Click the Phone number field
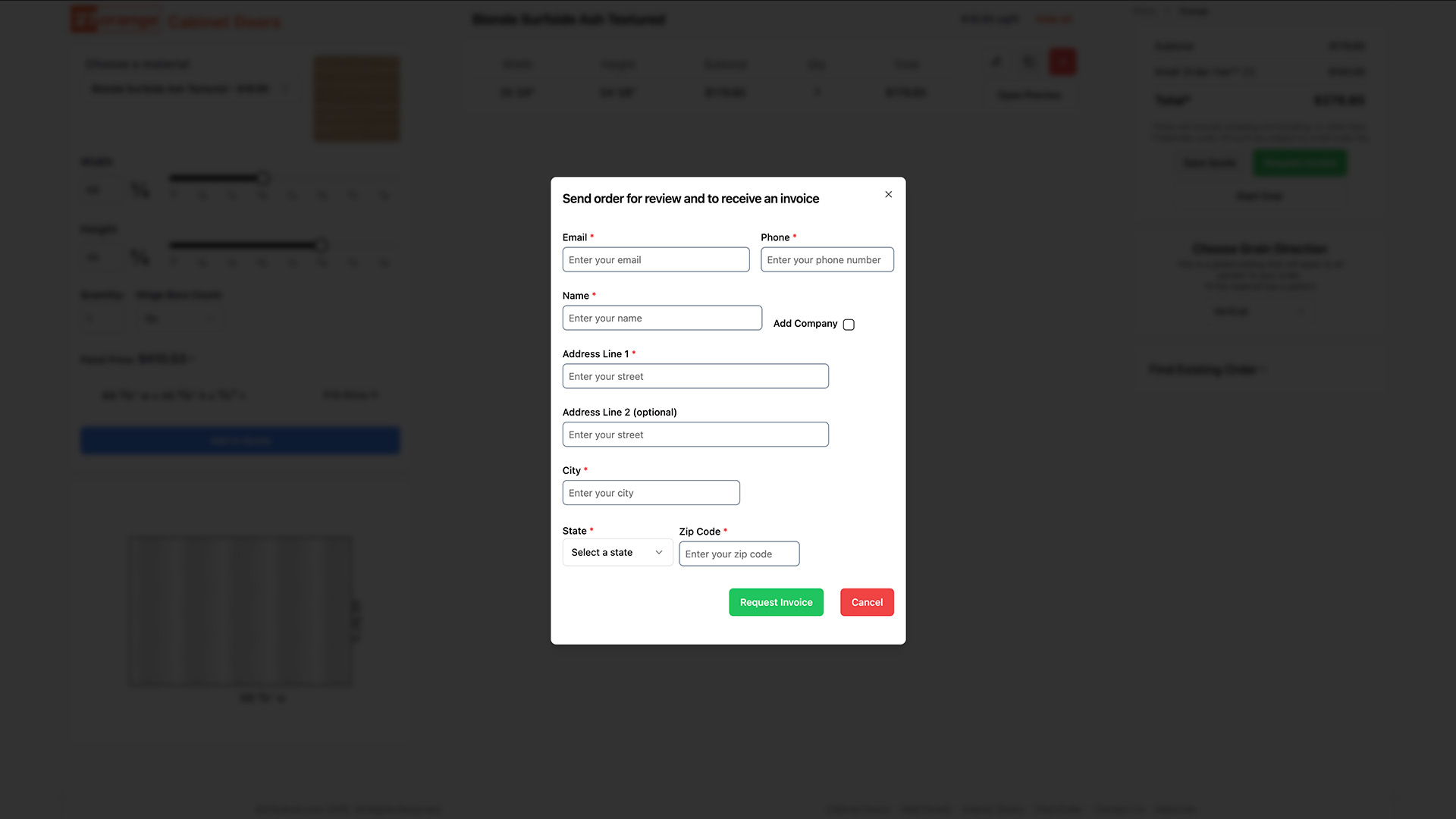 pyautogui.click(x=827, y=260)
